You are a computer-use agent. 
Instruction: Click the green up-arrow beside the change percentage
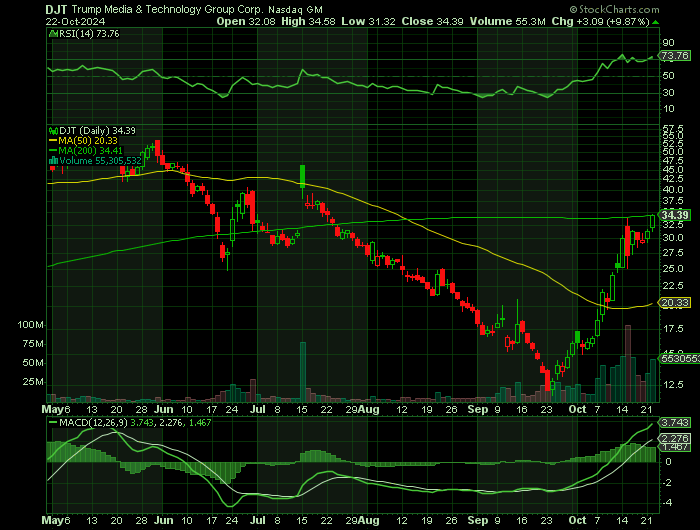[655, 22]
